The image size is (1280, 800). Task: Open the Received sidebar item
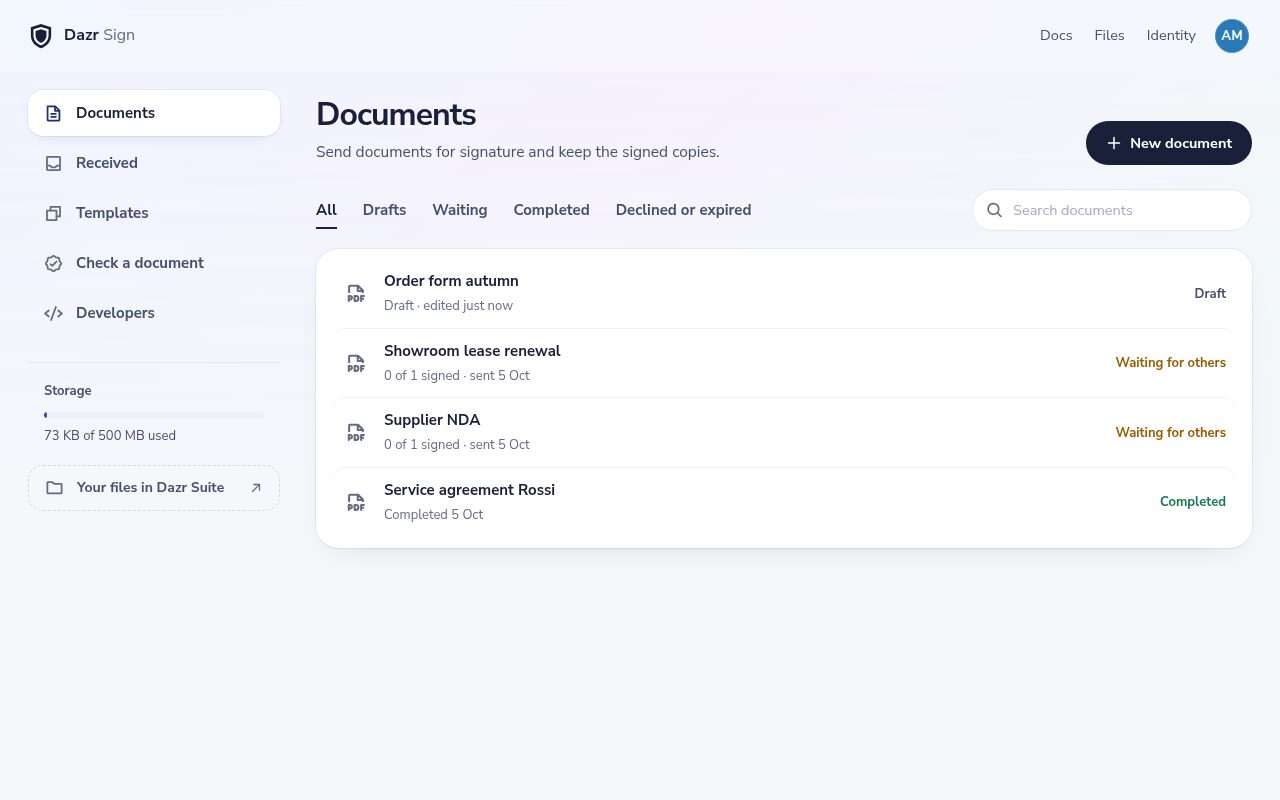[154, 163]
